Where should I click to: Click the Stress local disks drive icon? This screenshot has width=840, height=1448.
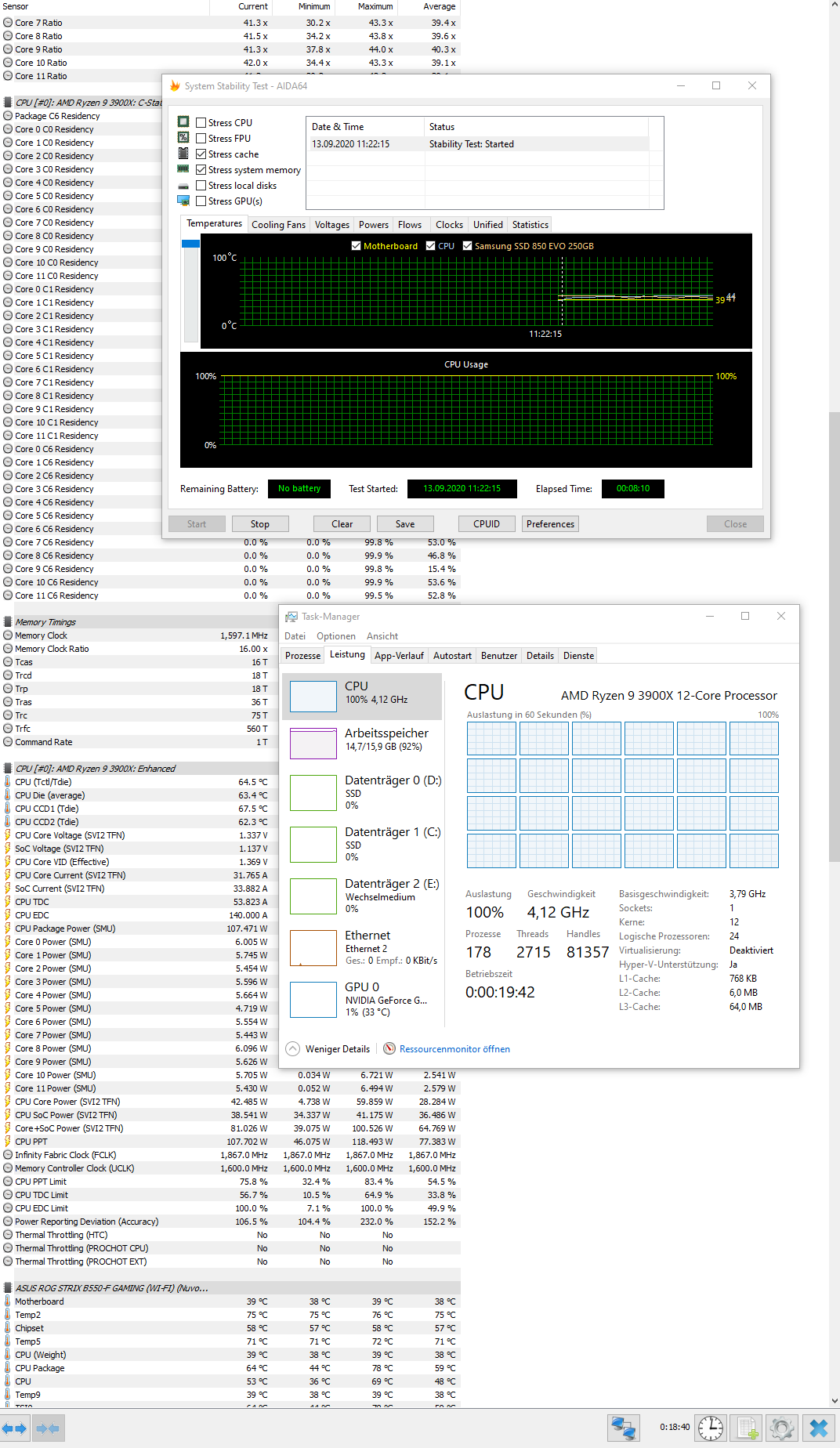click(183, 186)
